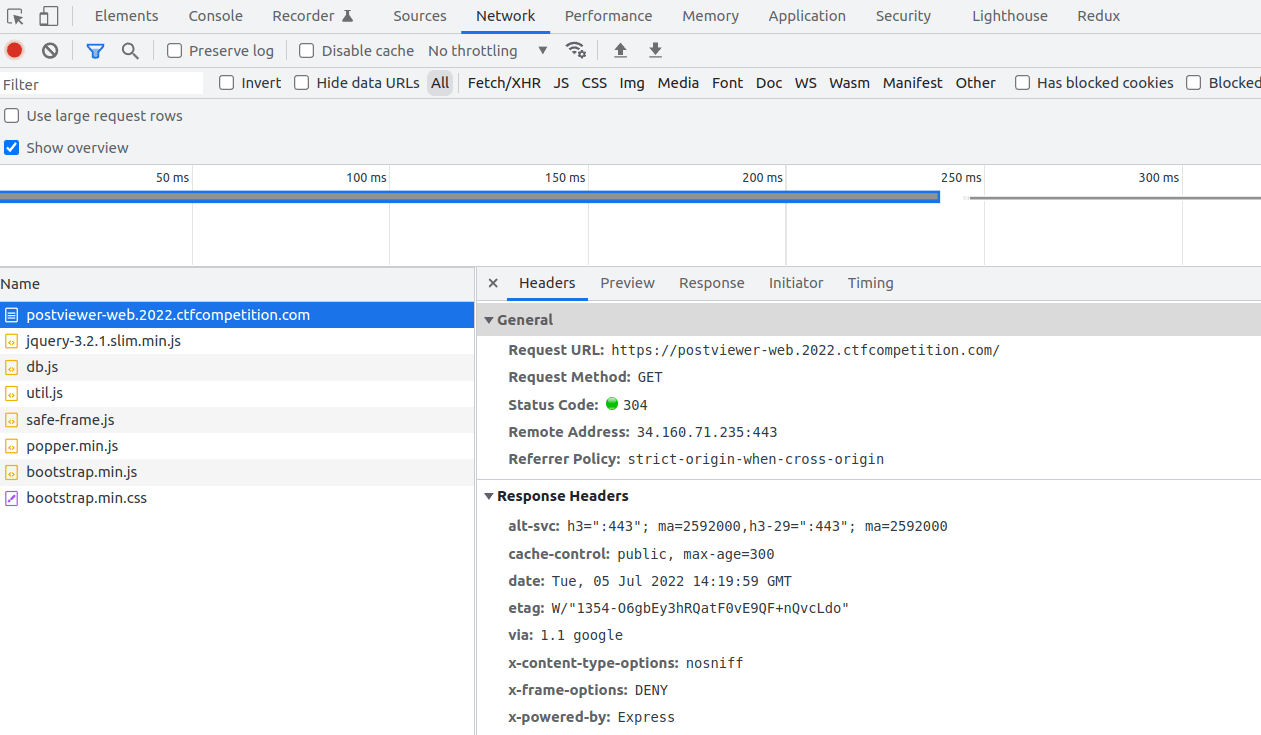Select the All request type filter

tap(440, 83)
